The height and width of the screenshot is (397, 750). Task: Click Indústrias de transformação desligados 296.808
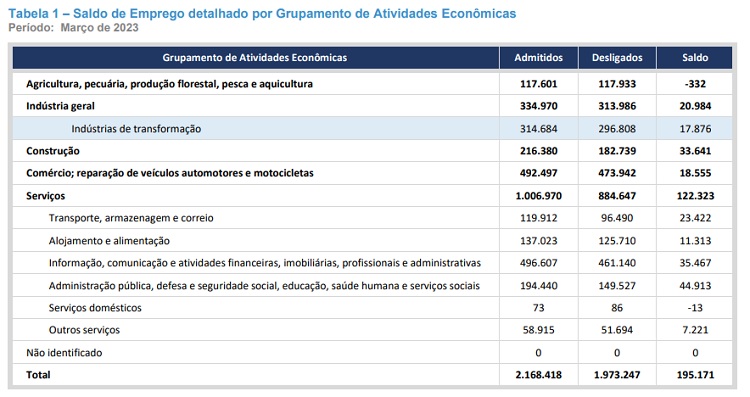(617, 129)
